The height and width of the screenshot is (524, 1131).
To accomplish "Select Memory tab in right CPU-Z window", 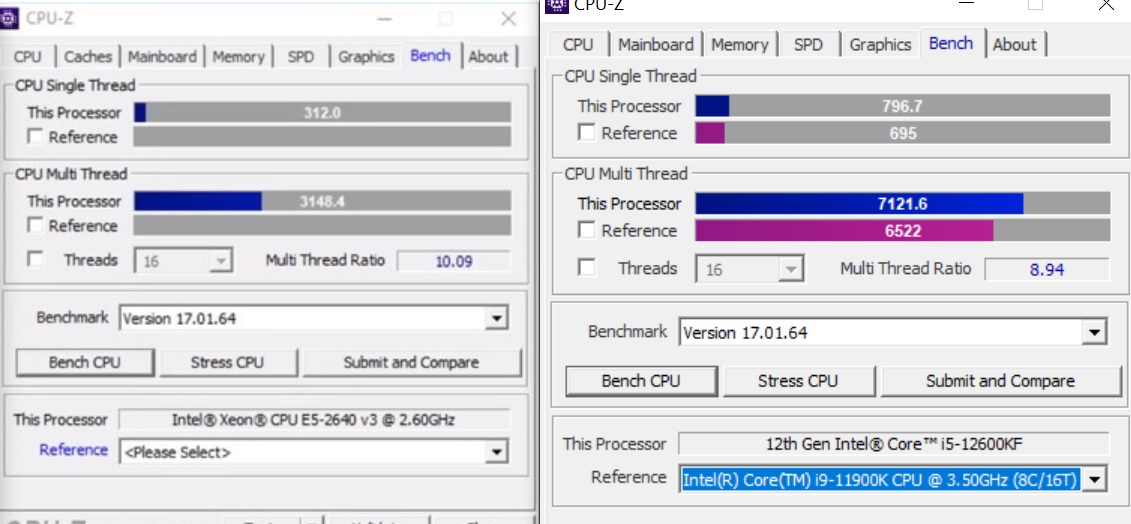I will tap(740, 44).
